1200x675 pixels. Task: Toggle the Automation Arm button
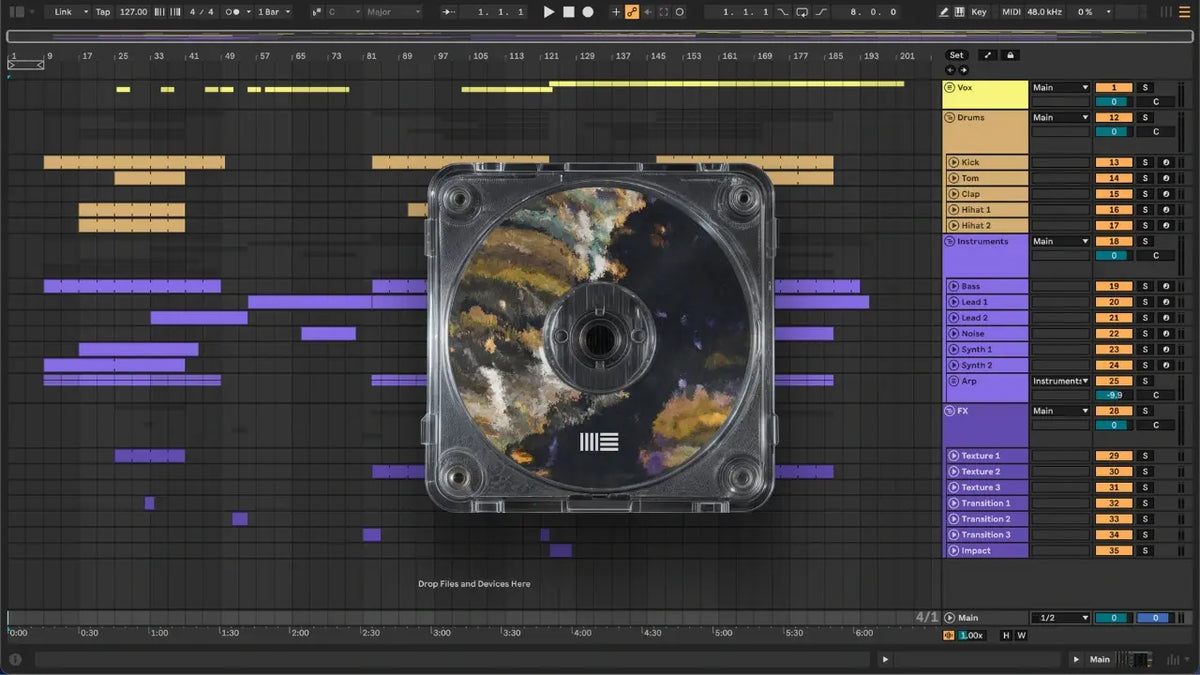point(632,12)
